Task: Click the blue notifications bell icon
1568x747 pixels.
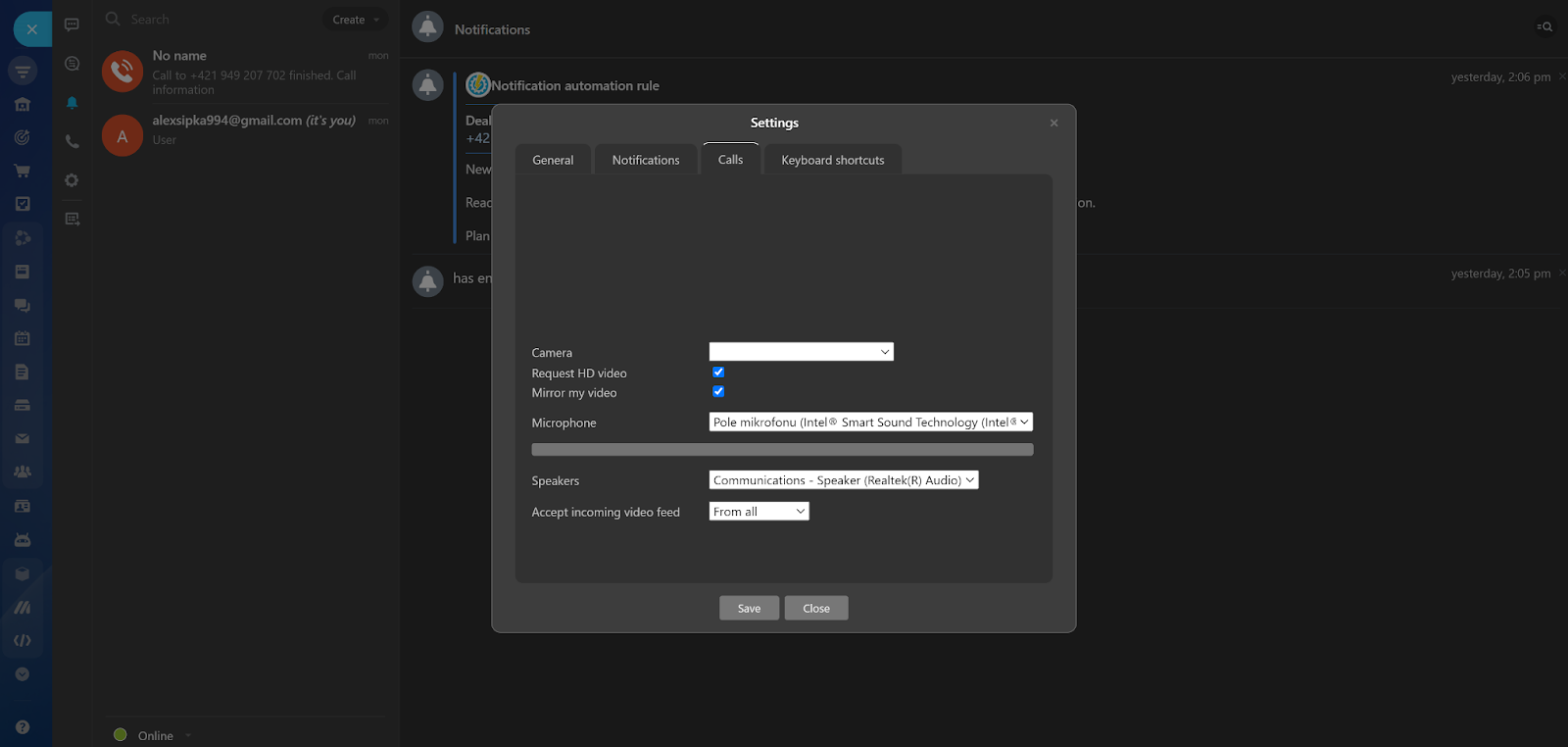Action: point(72,103)
